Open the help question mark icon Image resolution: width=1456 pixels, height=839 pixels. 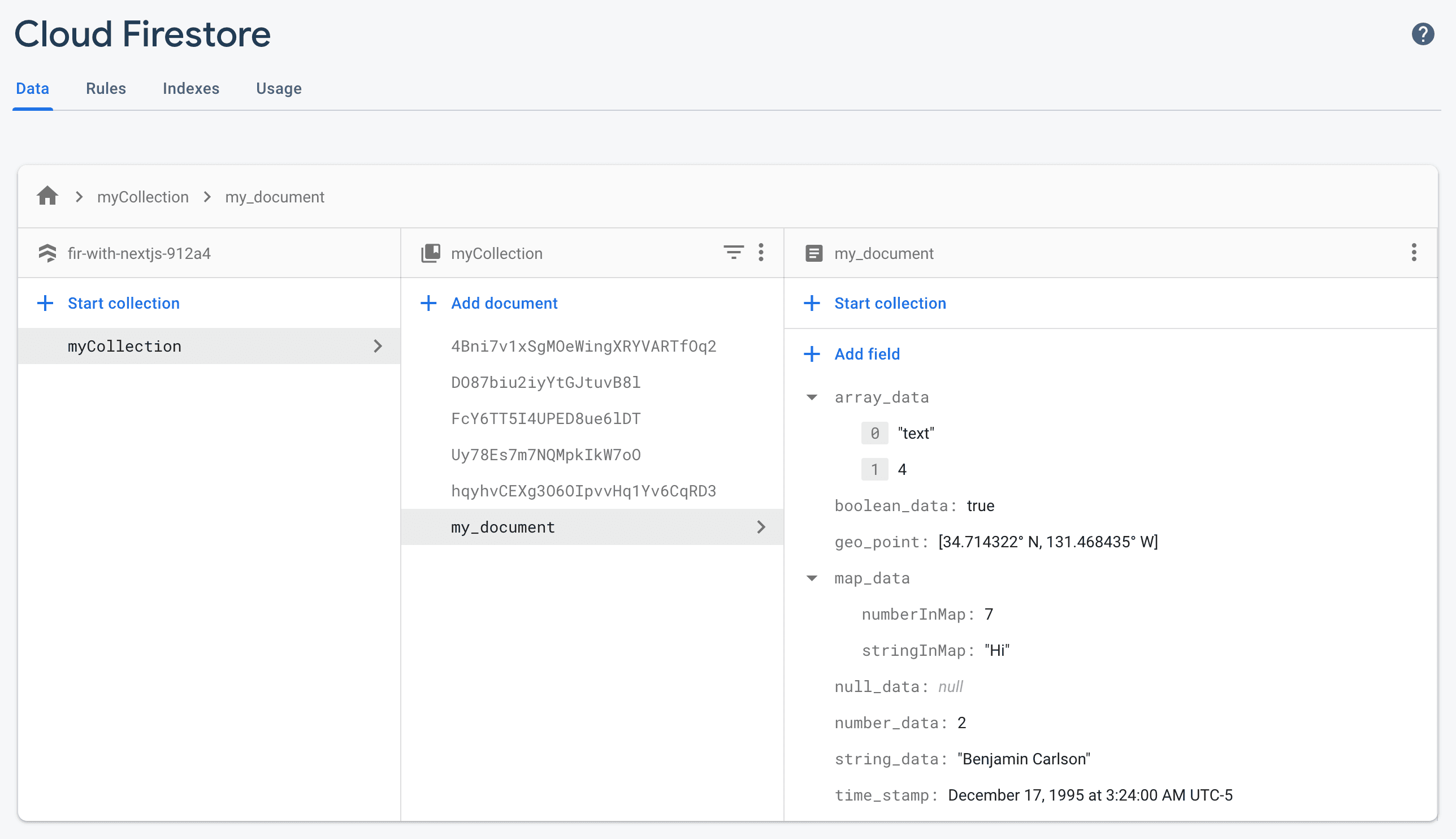tap(1422, 34)
